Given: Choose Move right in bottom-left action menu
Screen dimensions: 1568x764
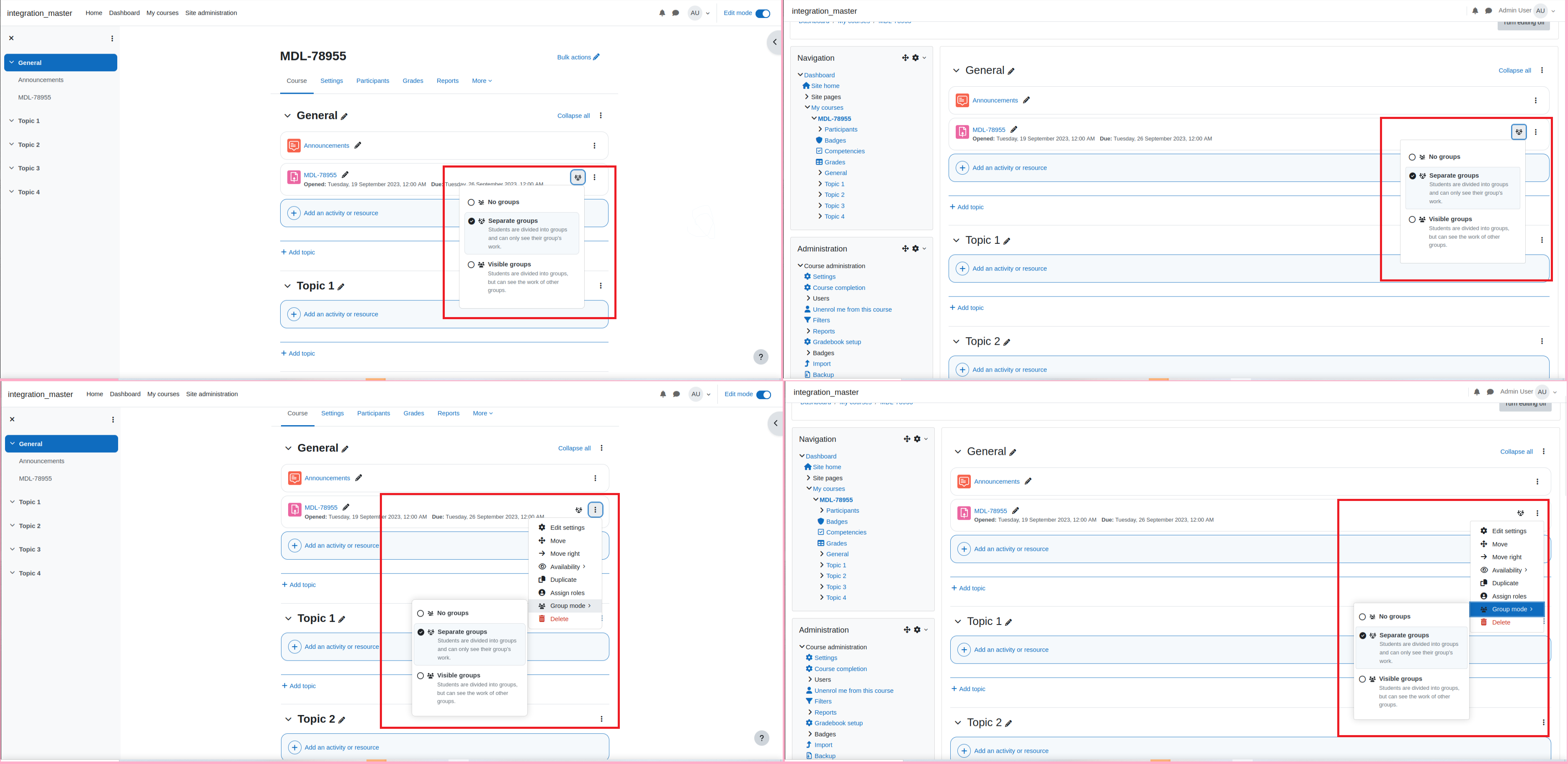Looking at the screenshot, I should [565, 553].
